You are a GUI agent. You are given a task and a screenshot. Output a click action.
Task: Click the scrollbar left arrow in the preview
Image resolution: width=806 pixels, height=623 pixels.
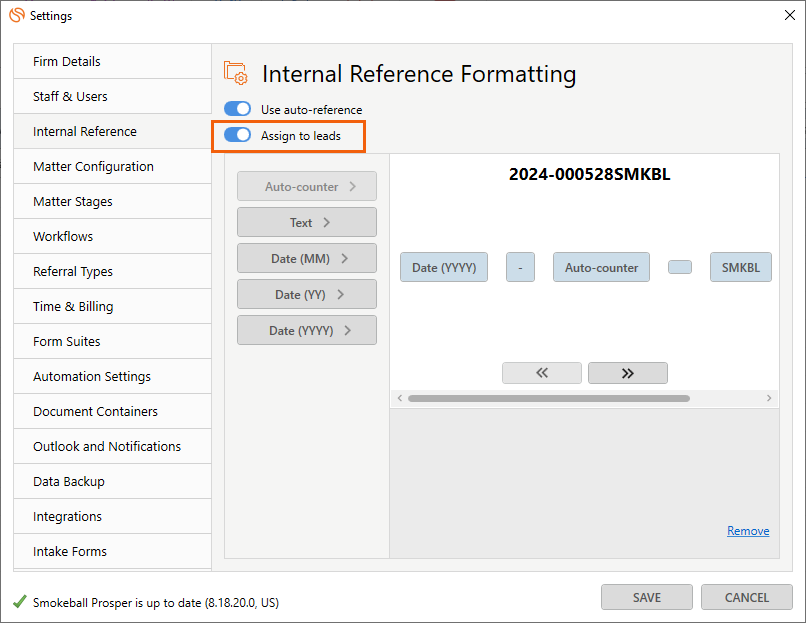(x=400, y=398)
